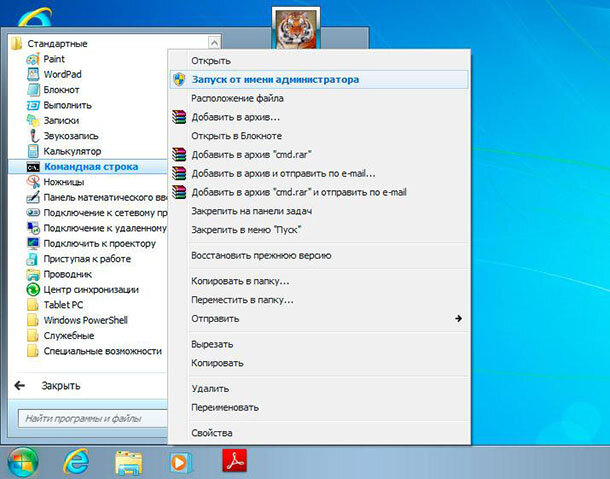
Task: Click Подключение к удаленному рабочему столу icon
Action: click(x=33, y=228)
